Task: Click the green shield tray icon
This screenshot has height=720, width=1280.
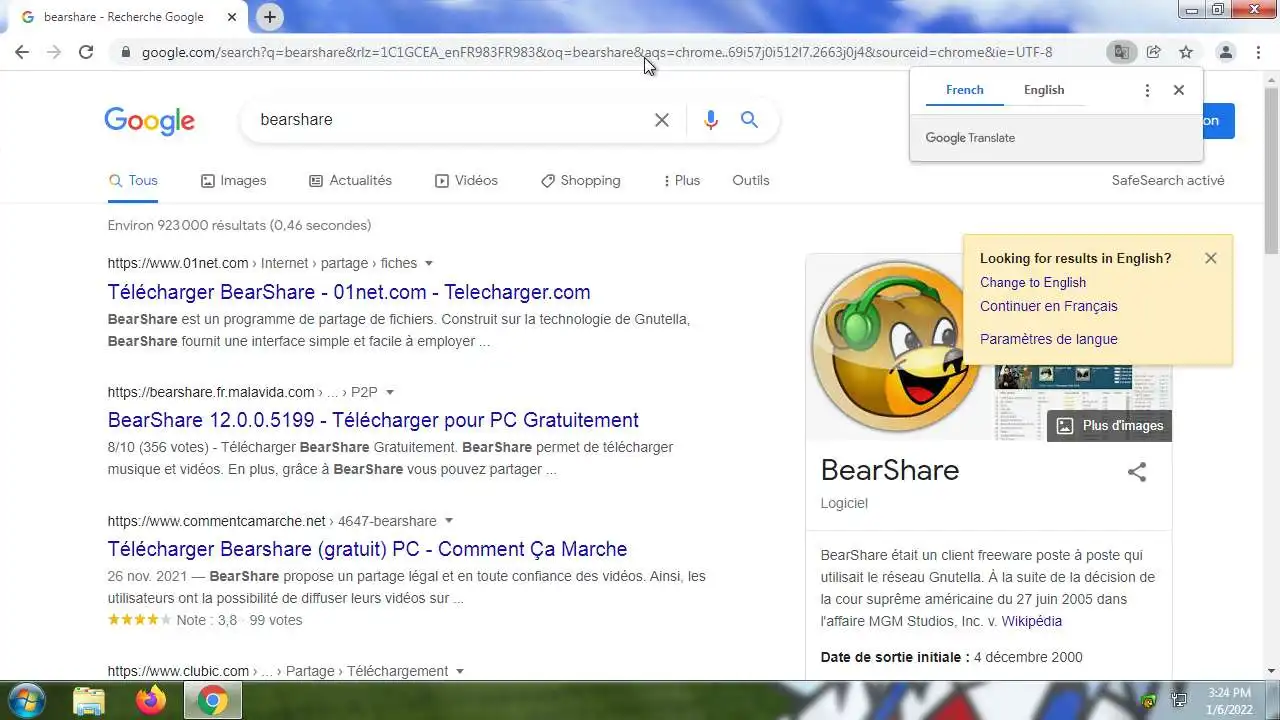Action: point(1149,701)
